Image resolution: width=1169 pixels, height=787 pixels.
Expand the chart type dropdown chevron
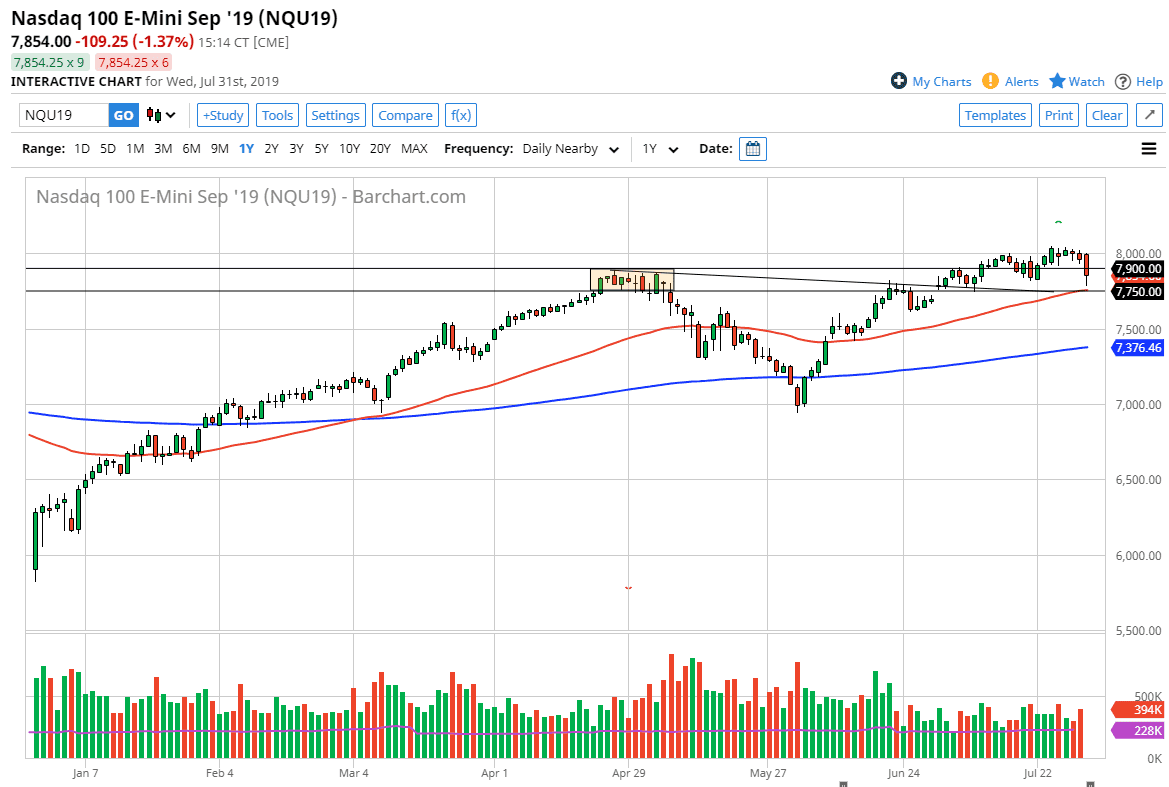(168, 115)
